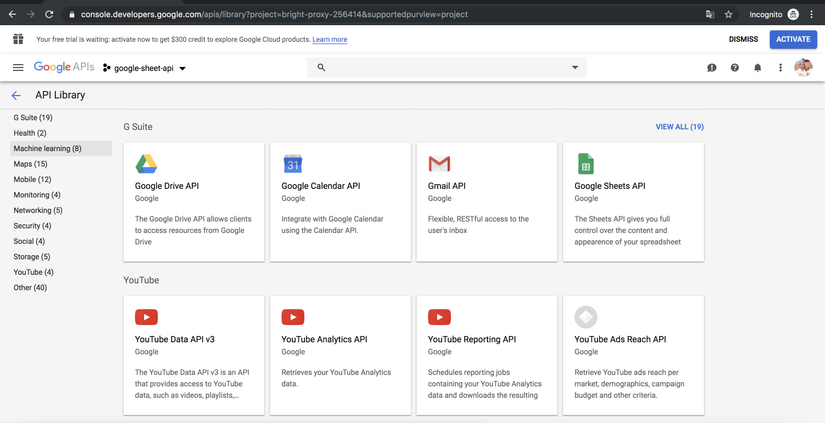Select Machine learning category filter

(x=48, y=149)
